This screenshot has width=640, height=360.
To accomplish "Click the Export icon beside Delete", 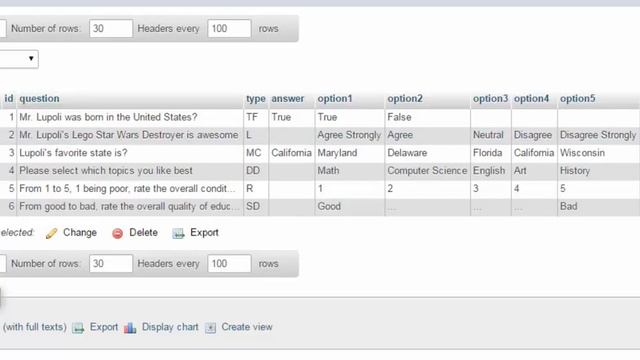I will pos(178,233).
